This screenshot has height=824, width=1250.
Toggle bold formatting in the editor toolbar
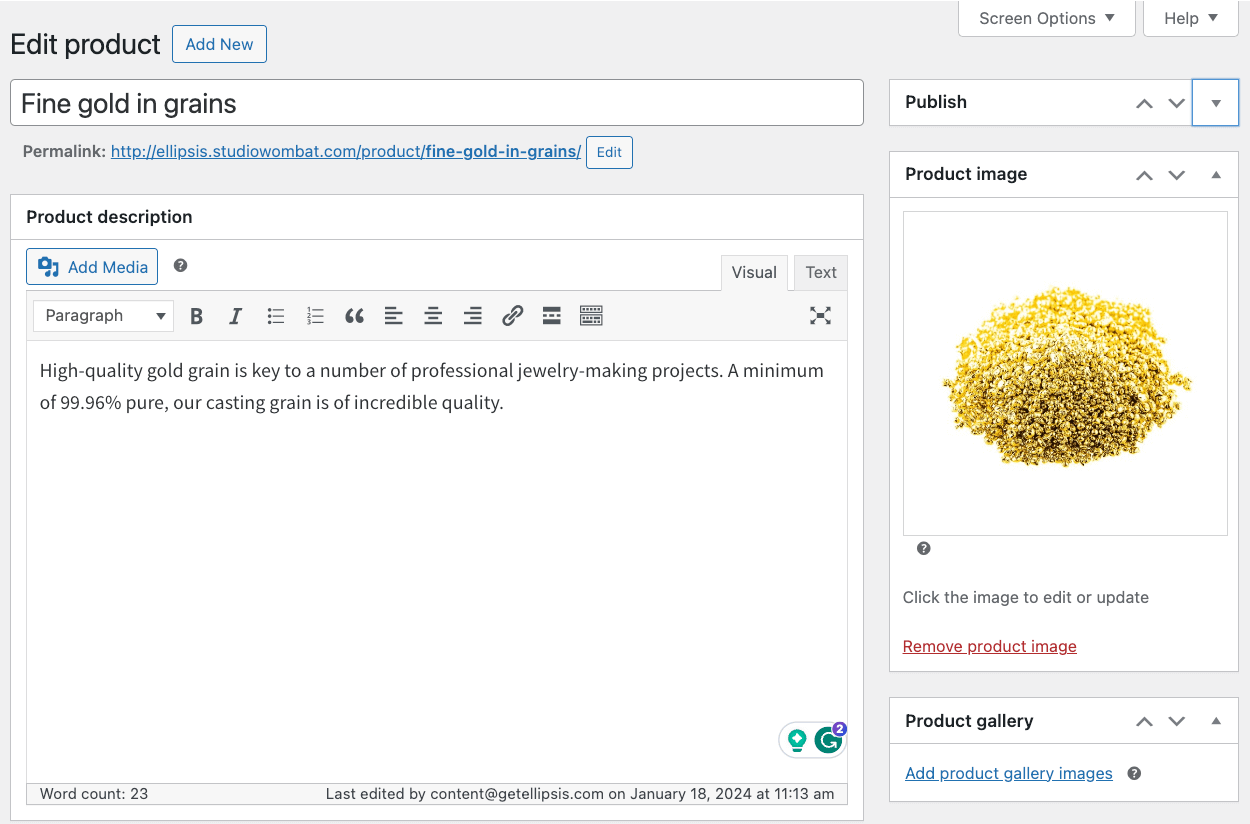[x=197, y=316]
